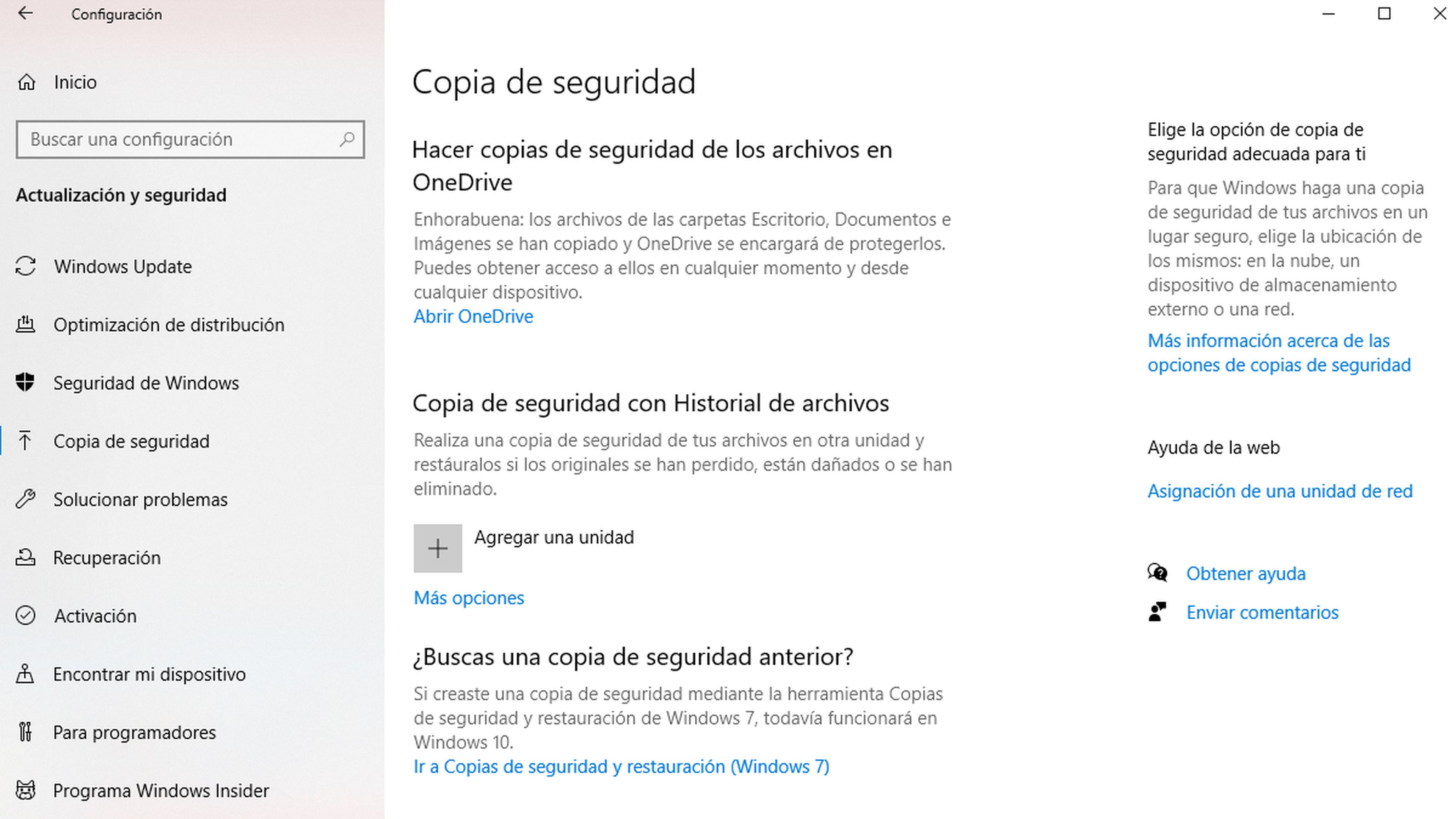Click Agregar una unidad label
This screenshot has width=1456, height=819.
(x=554, y=537)
